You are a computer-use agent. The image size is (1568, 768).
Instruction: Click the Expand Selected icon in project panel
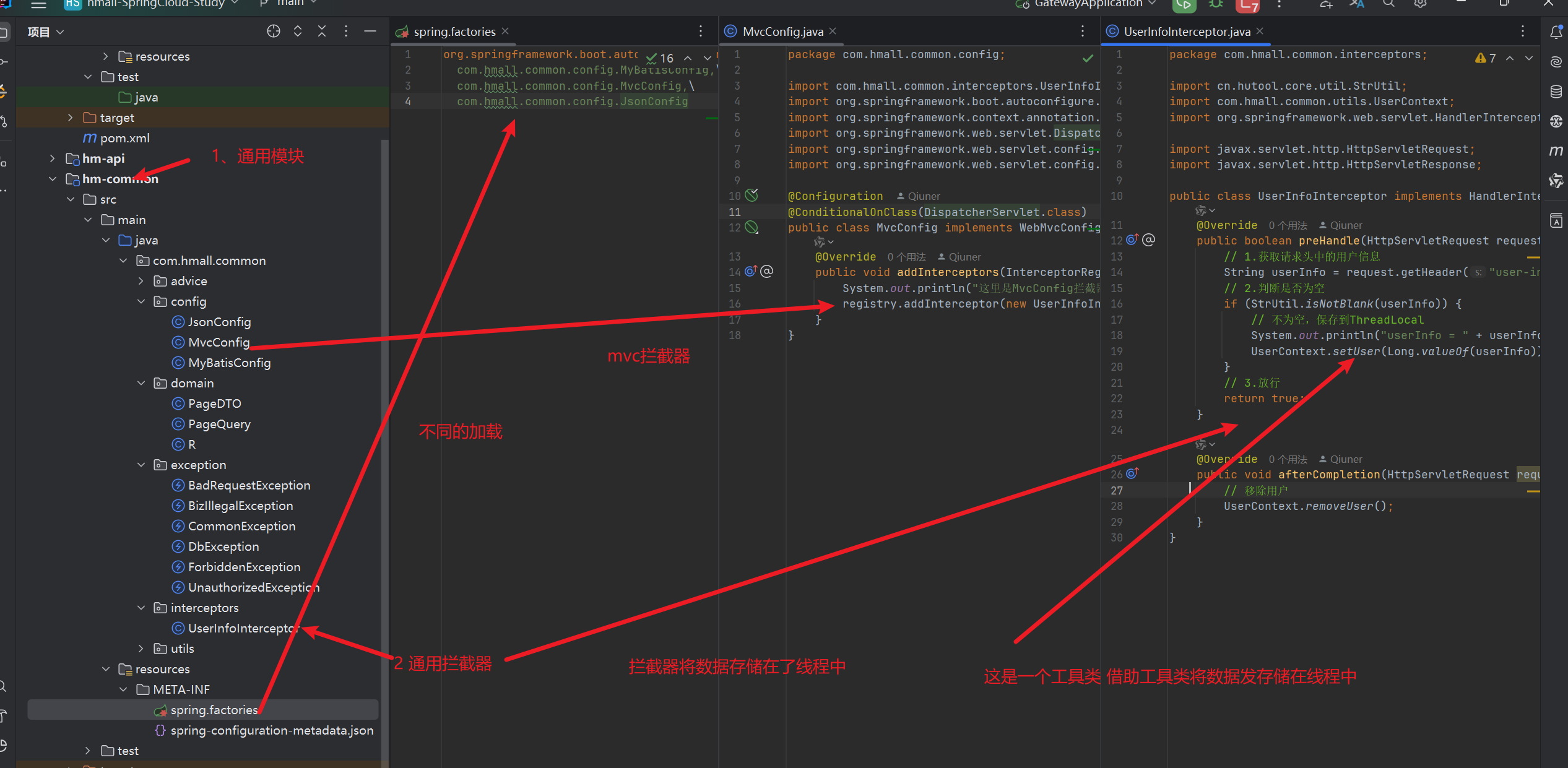pyautogui.click(x=298, y=31)
